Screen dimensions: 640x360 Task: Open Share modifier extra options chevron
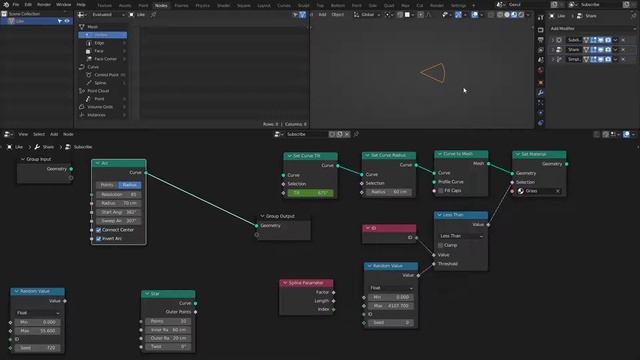pos(616,50)
